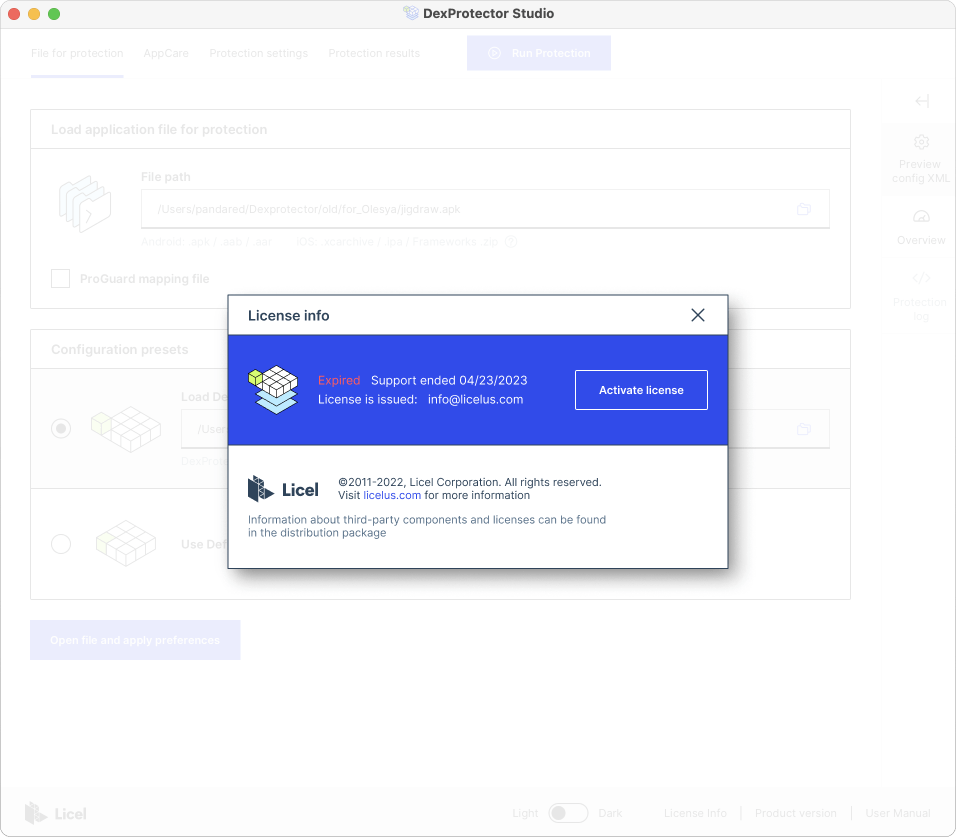
Task: Click the copyright Licel Corporation text
Action: coord(470,482)
